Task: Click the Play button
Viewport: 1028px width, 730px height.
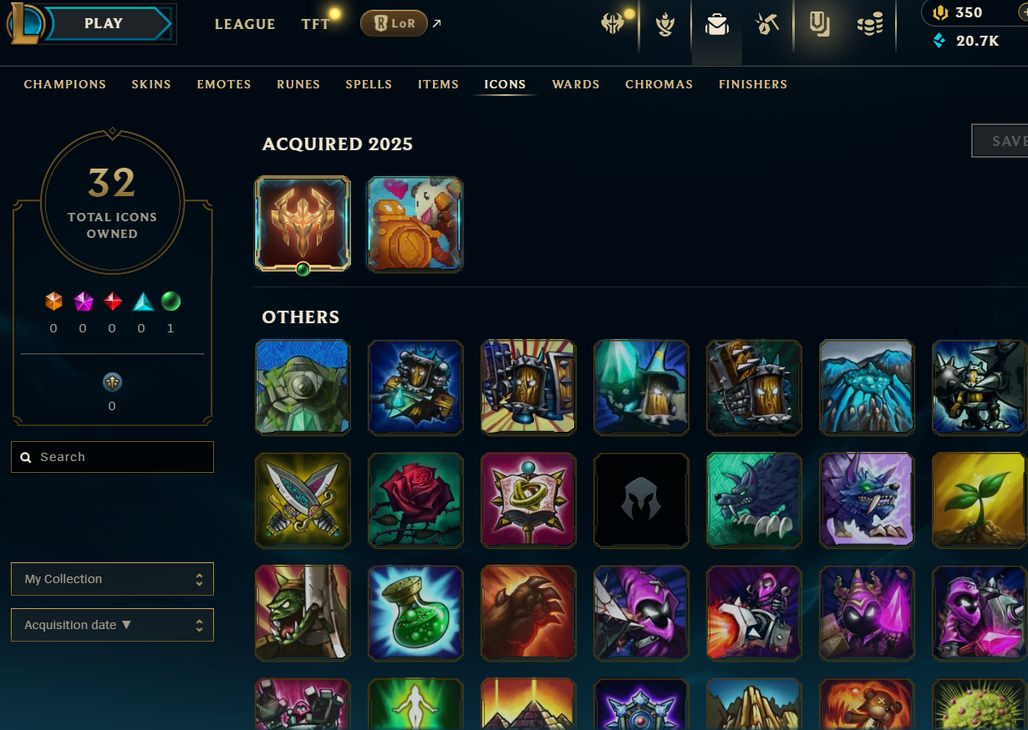Action: pyautogui.click(x=104, y=24)
